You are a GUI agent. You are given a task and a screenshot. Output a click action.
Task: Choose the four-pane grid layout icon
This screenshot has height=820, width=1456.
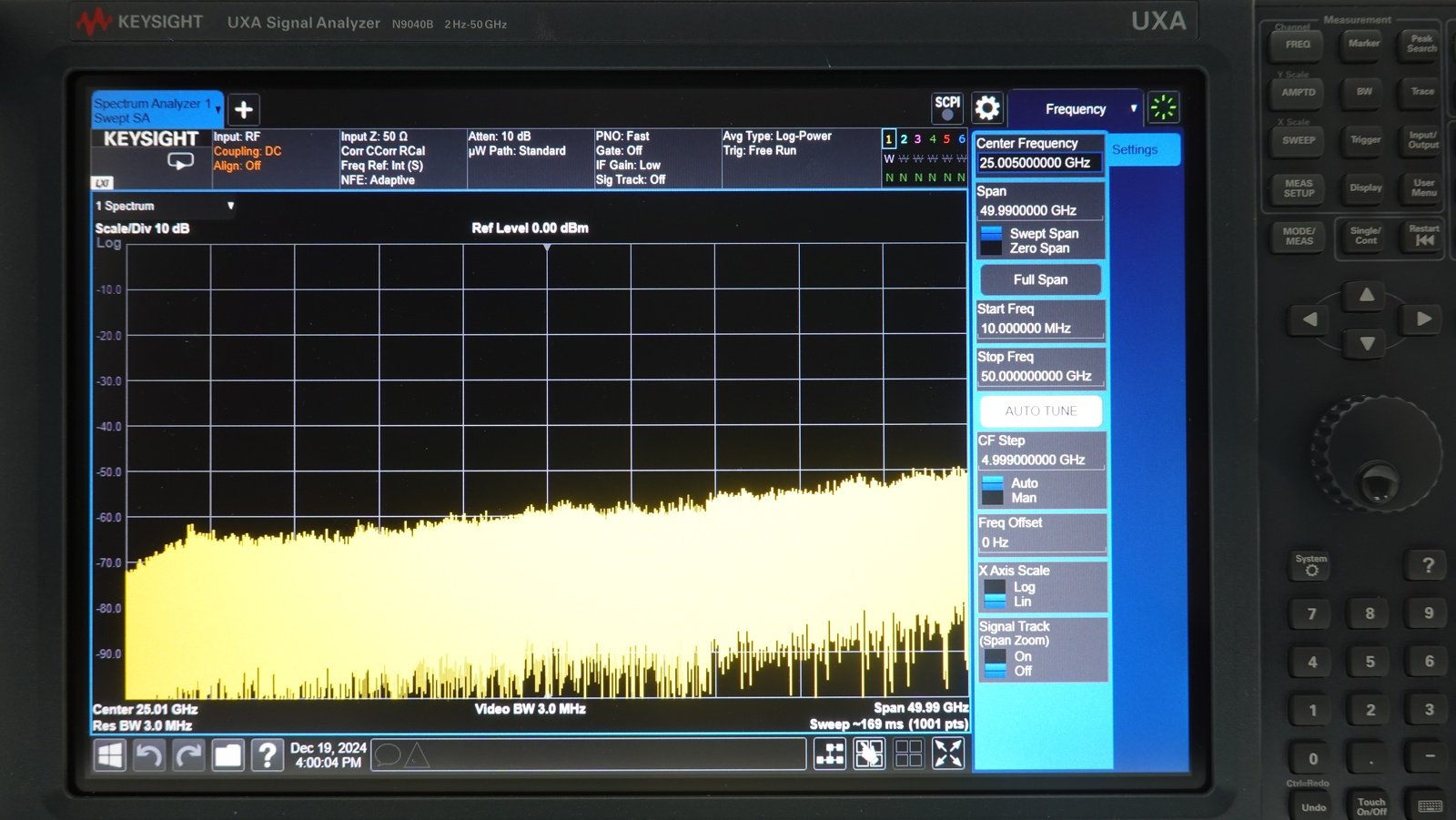coord(908,754)
